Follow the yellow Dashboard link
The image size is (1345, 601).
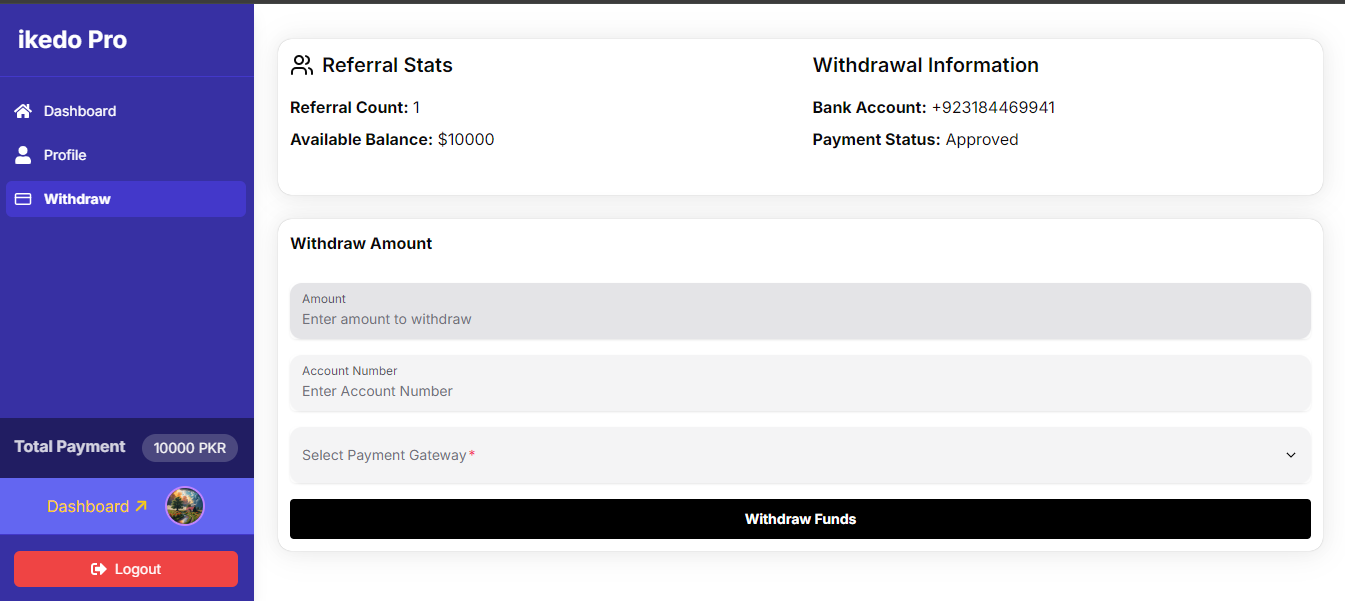coord(88,506)
